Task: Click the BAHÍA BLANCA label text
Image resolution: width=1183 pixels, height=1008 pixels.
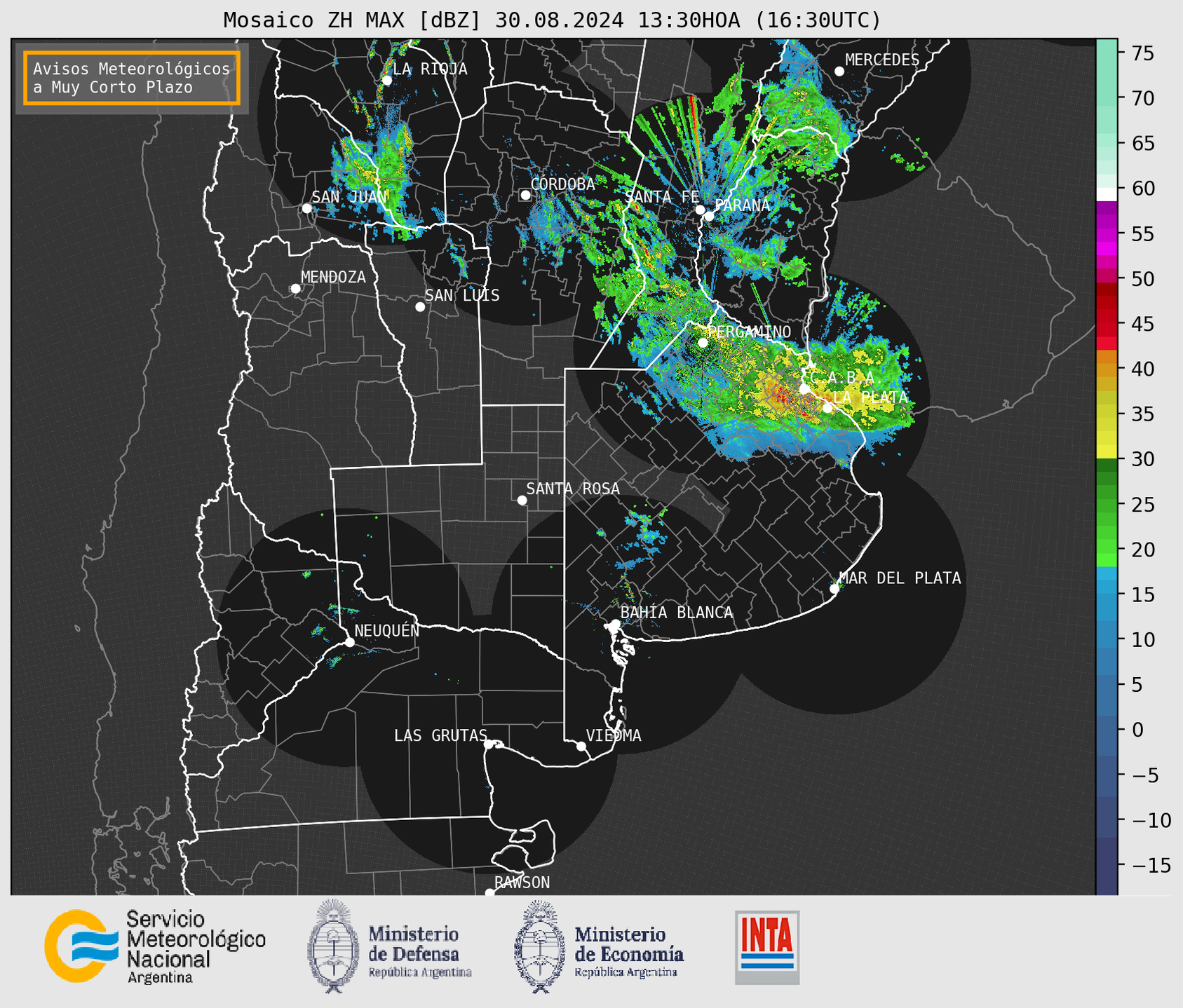Action: (677, 612)
